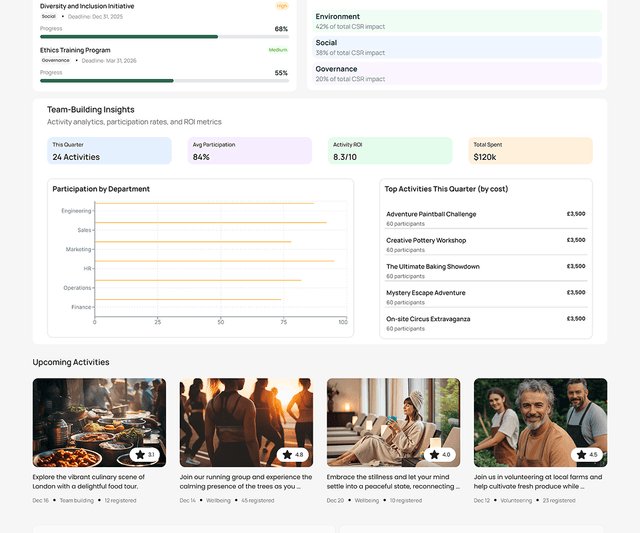Click the 45 registered label
Viewport: 640px width, 533px height.
[258, 500]
